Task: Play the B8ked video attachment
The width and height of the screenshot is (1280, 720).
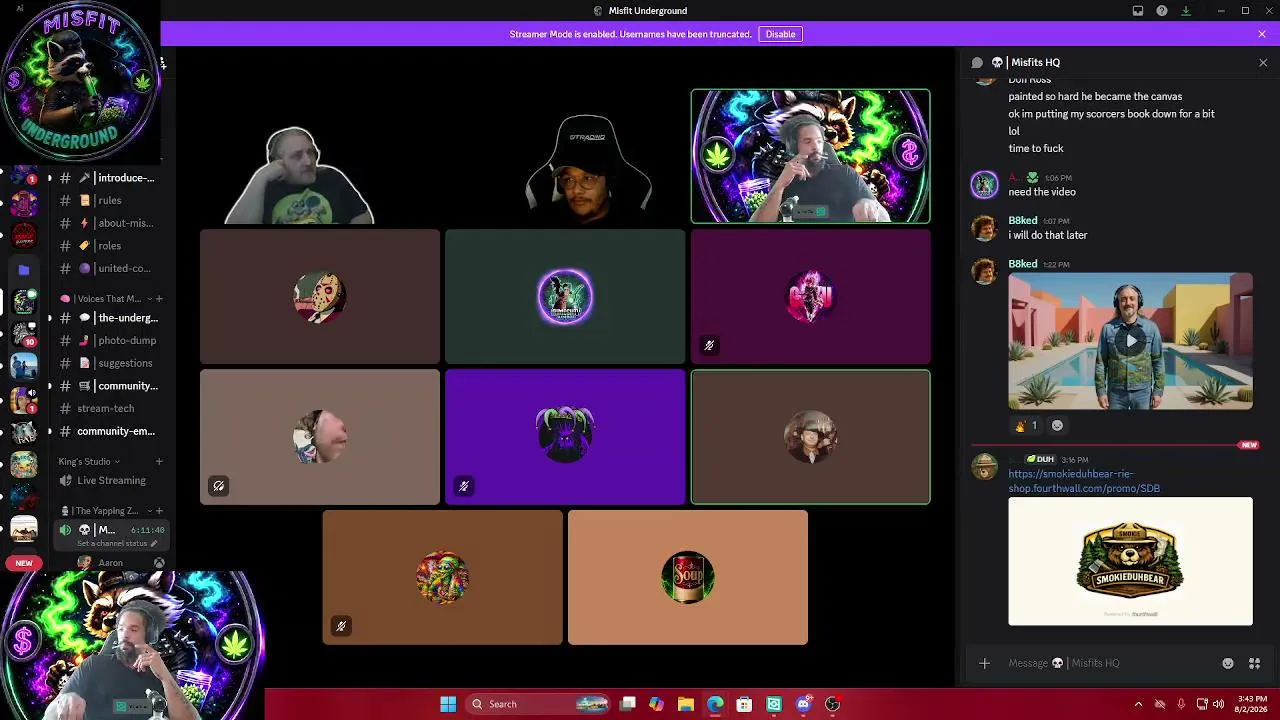Action: [1130, 341]
